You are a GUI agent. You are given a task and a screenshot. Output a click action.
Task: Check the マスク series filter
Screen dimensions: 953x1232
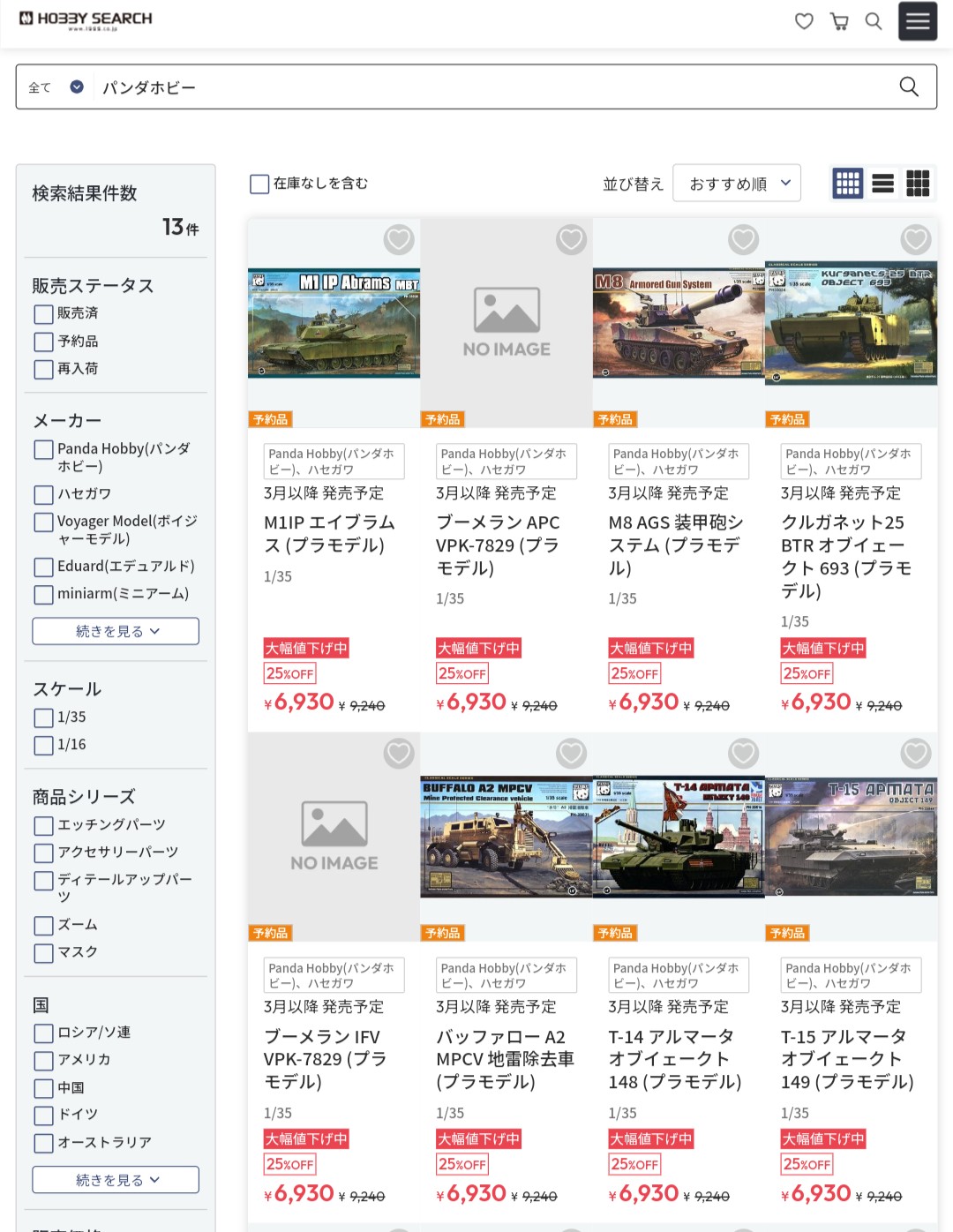[x=43, y=952]
